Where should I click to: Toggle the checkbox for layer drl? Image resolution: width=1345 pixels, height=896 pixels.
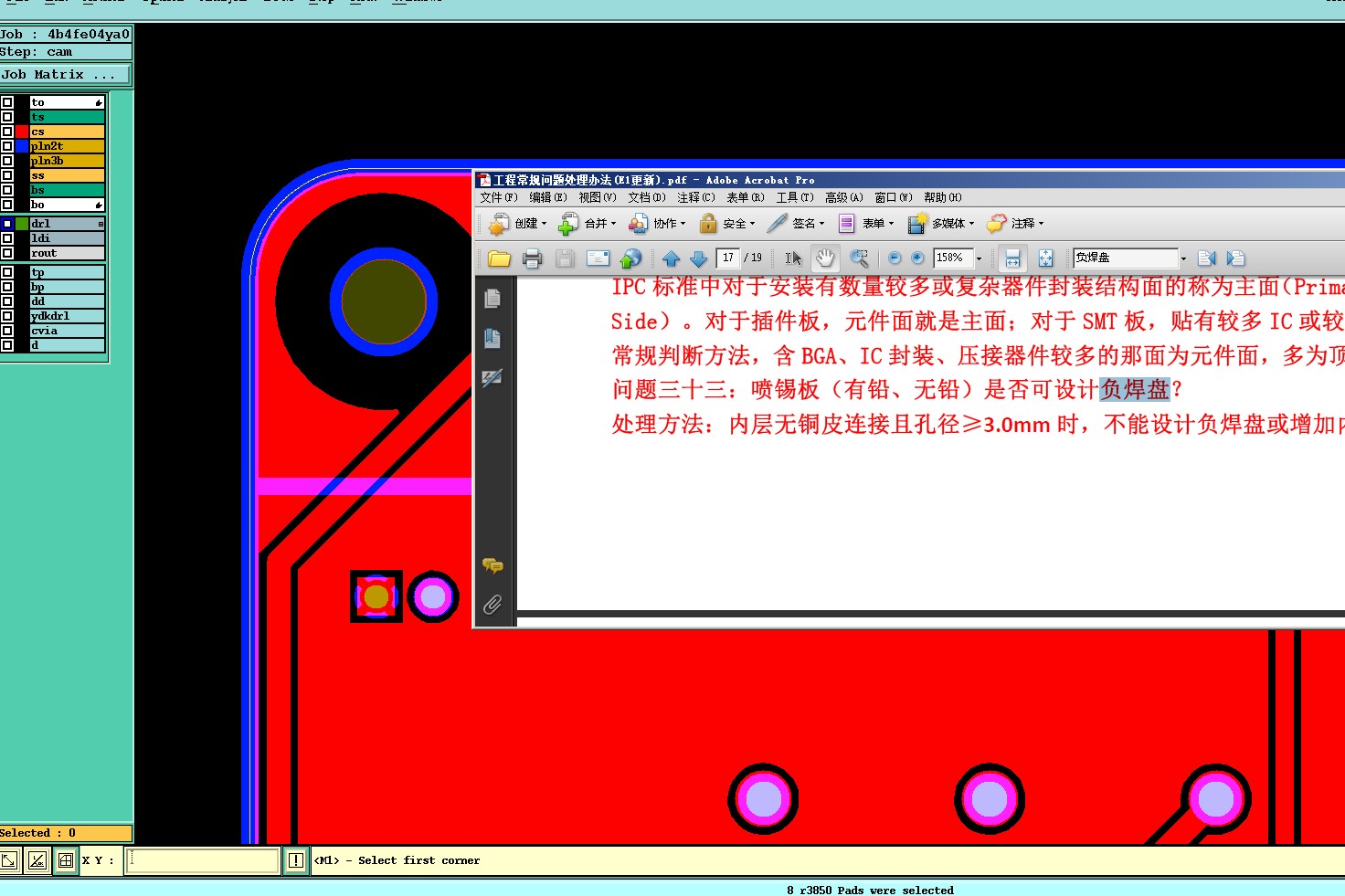[x=7, y=224]
